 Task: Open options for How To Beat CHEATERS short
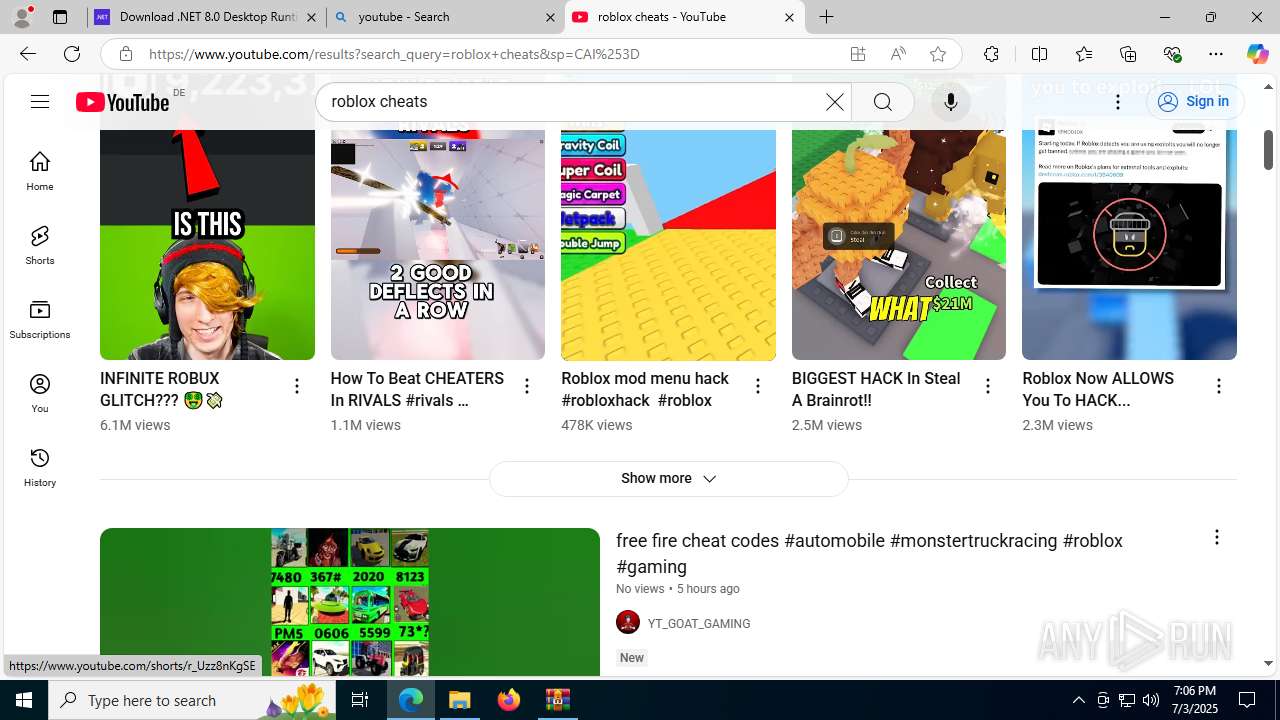coord(527,386)
